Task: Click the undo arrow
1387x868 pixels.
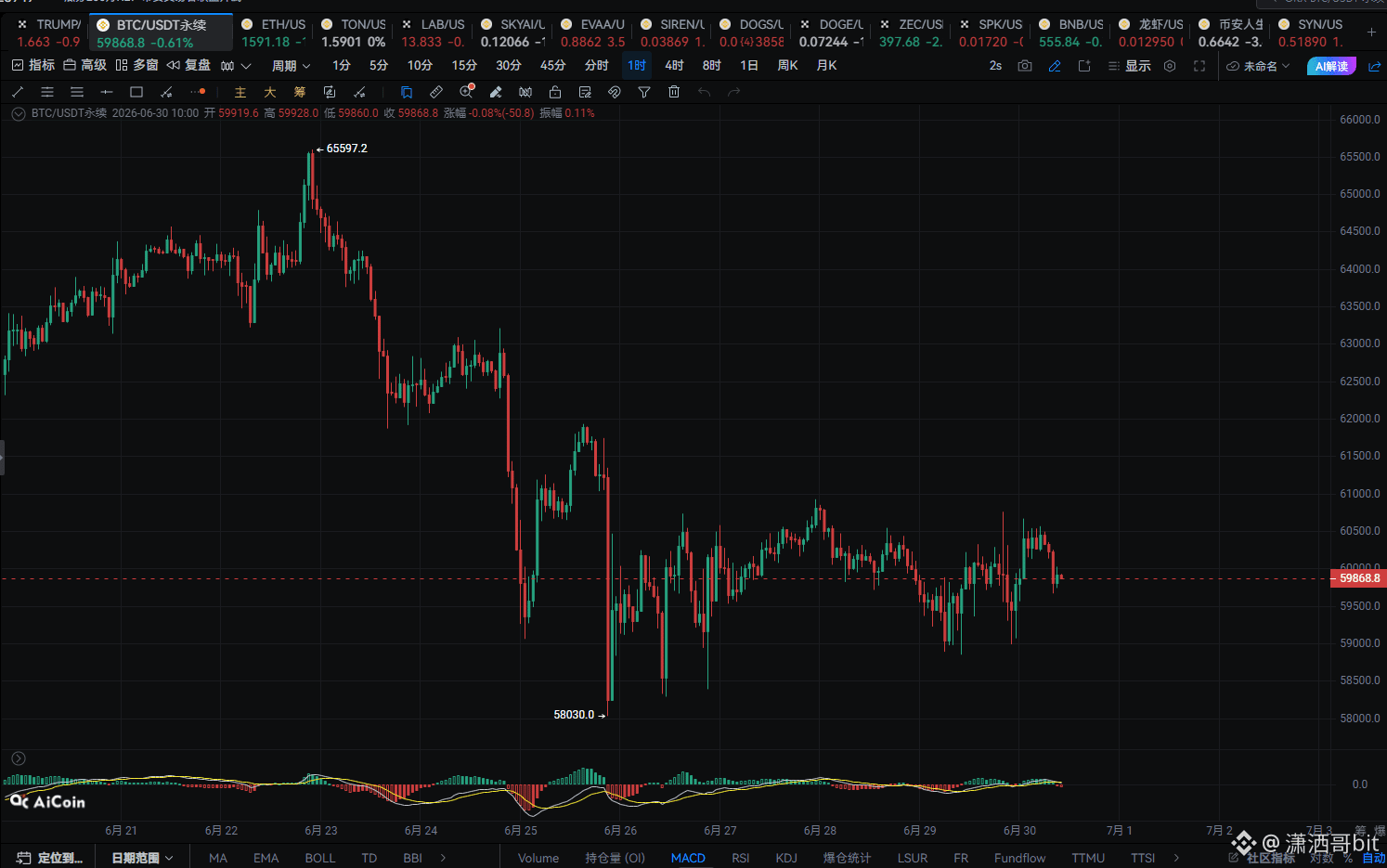Action: (x=705, y=92)
